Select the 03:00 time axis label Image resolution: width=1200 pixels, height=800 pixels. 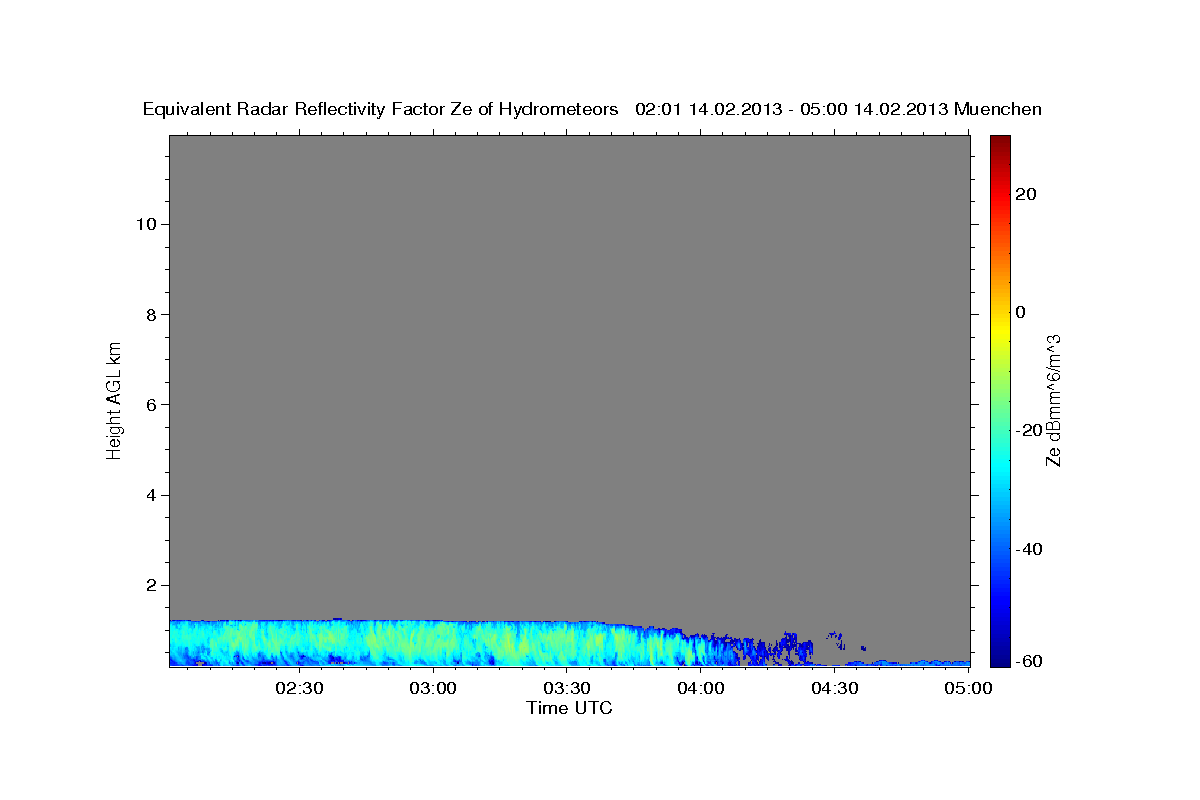pos(433,688)
